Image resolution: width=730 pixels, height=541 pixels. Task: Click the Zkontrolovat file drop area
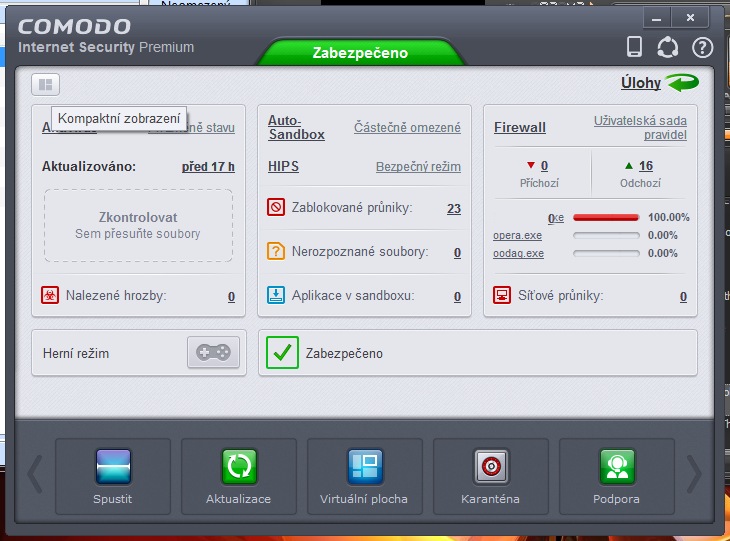138,225
